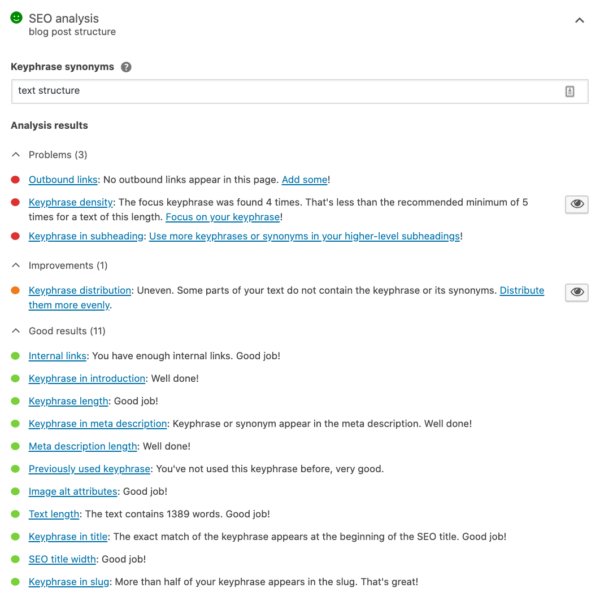Click orange bullet beside Keyphrase distribution
The image size is (600, 610).
tap(15, 291)
